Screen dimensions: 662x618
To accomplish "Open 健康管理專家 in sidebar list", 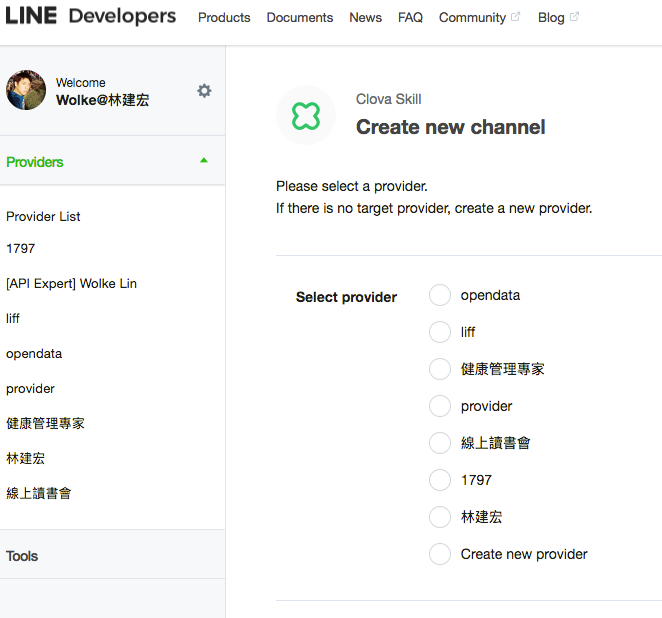I will coord(45,423).
